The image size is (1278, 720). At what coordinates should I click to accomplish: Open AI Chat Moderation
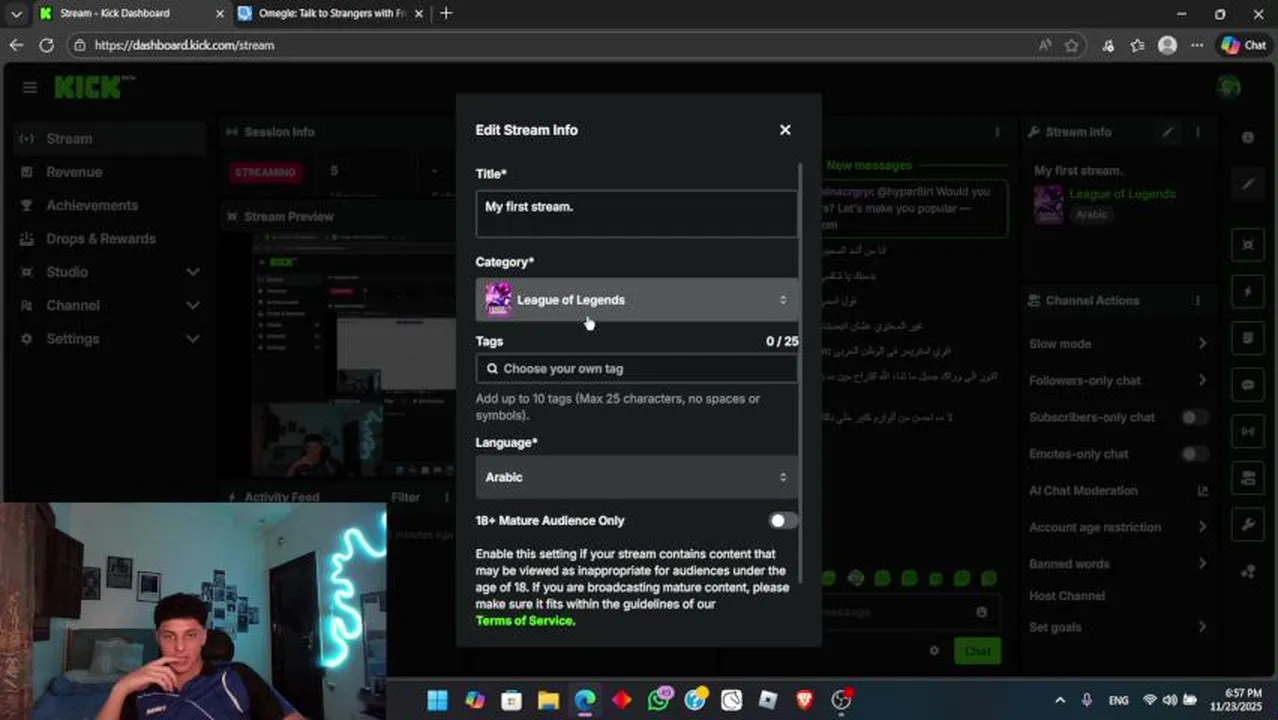[1118, 491]
